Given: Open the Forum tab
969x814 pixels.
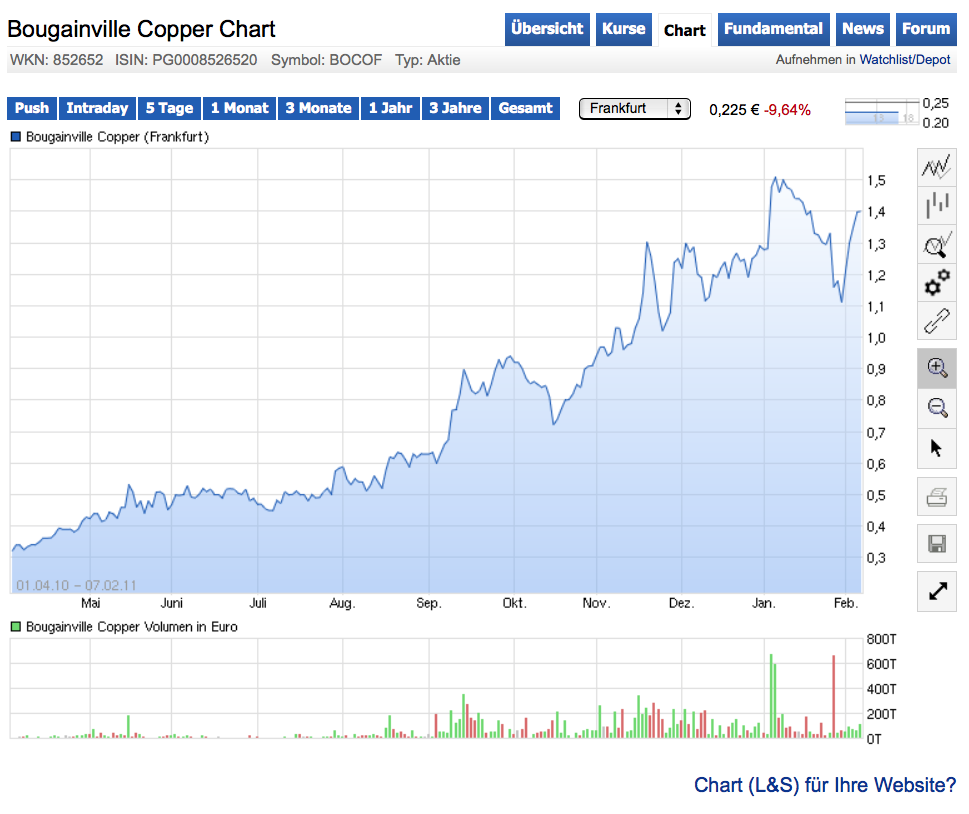Looking at the screenshot, I should [925, 29].
